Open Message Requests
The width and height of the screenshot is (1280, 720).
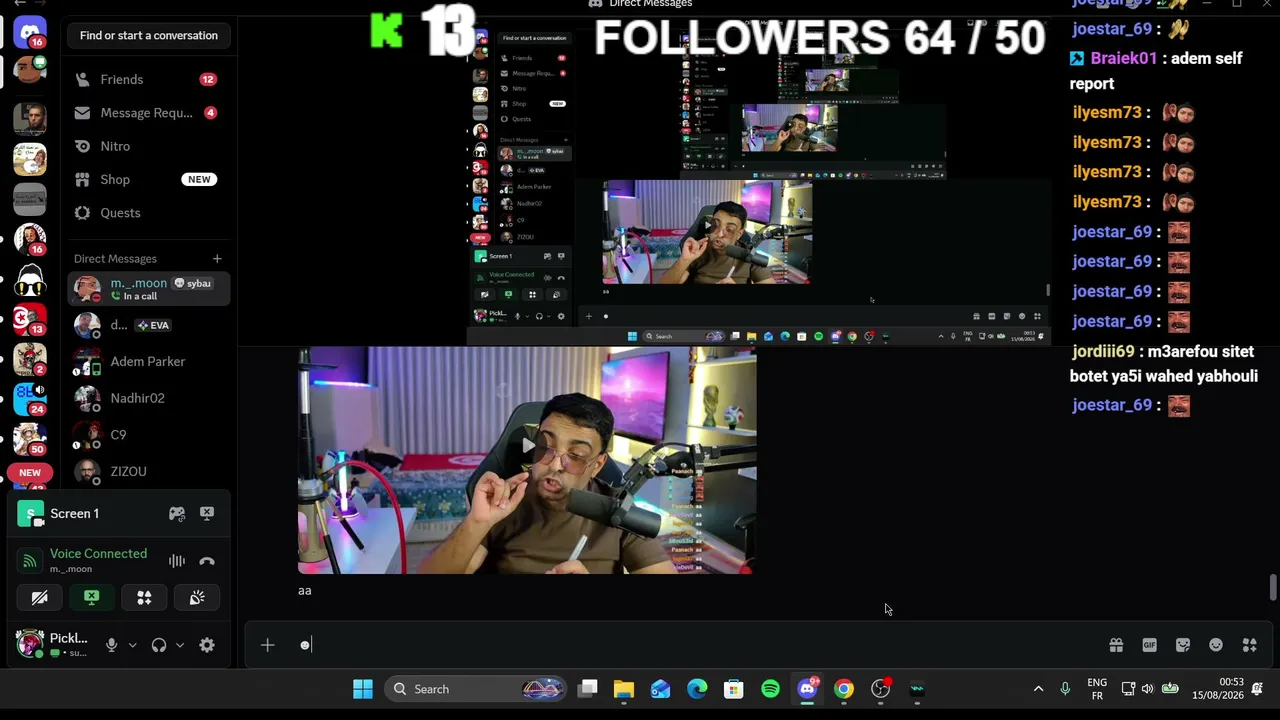149,113
